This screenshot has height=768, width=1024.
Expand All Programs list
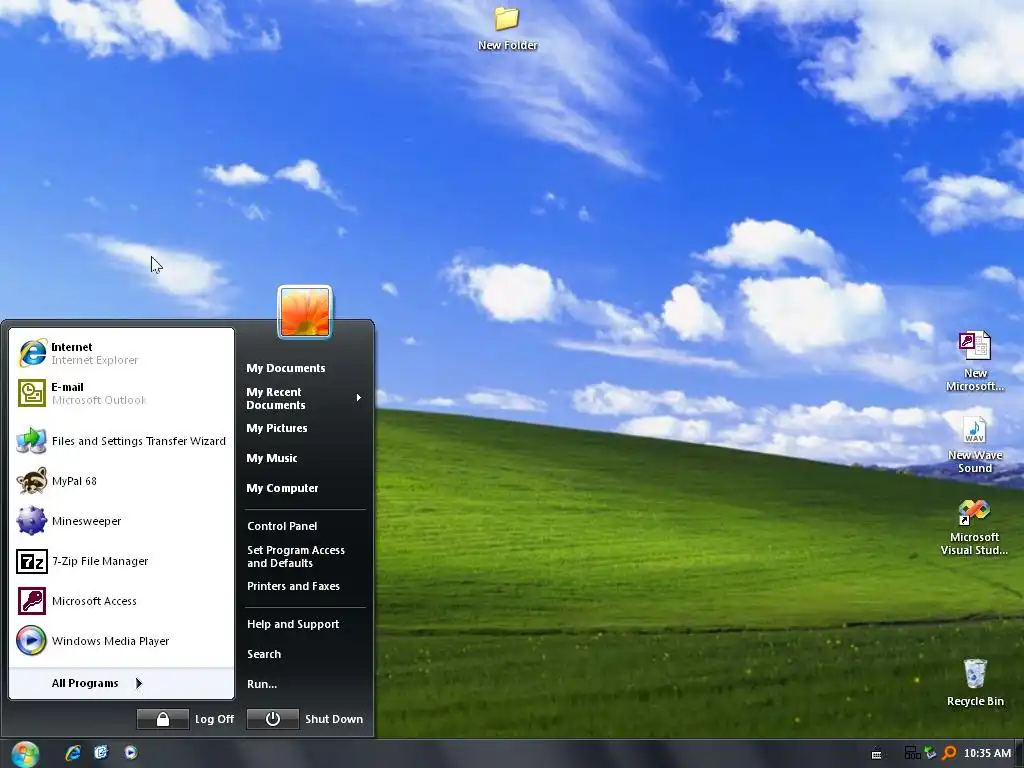[121, 683]
